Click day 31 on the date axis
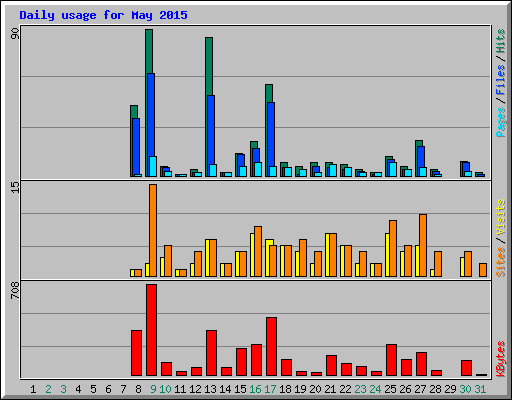The height and width of the screenshot is (400, 512). 480,389
